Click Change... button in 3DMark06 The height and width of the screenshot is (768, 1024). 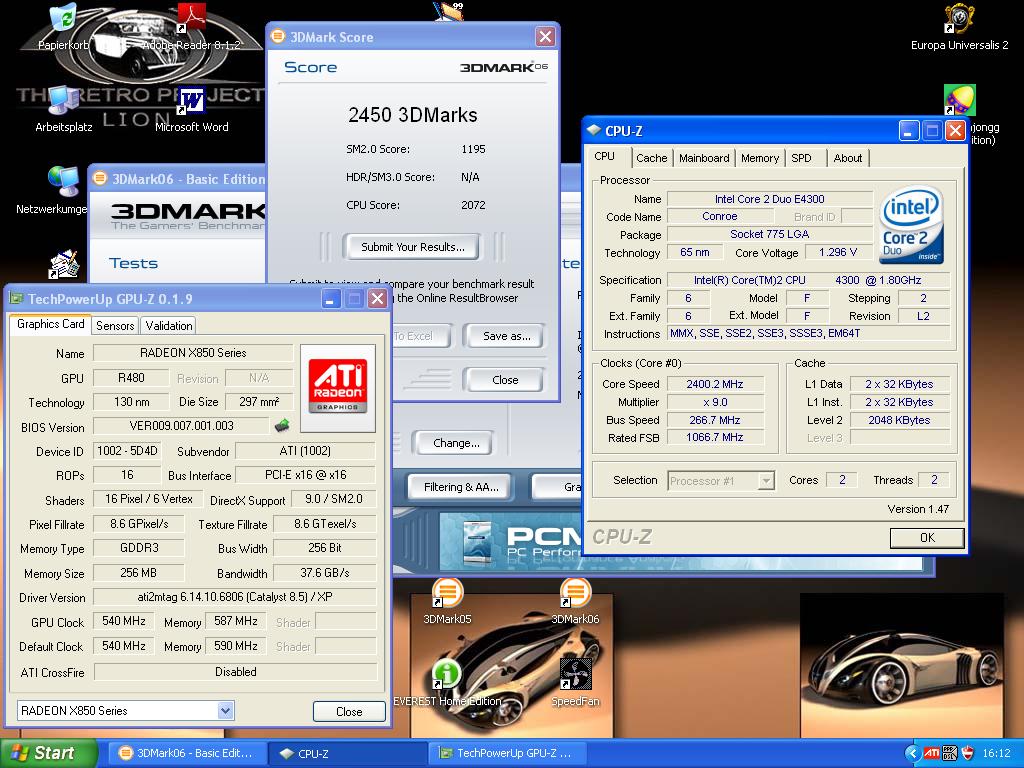pyautogui.click(x=455, y=443)
